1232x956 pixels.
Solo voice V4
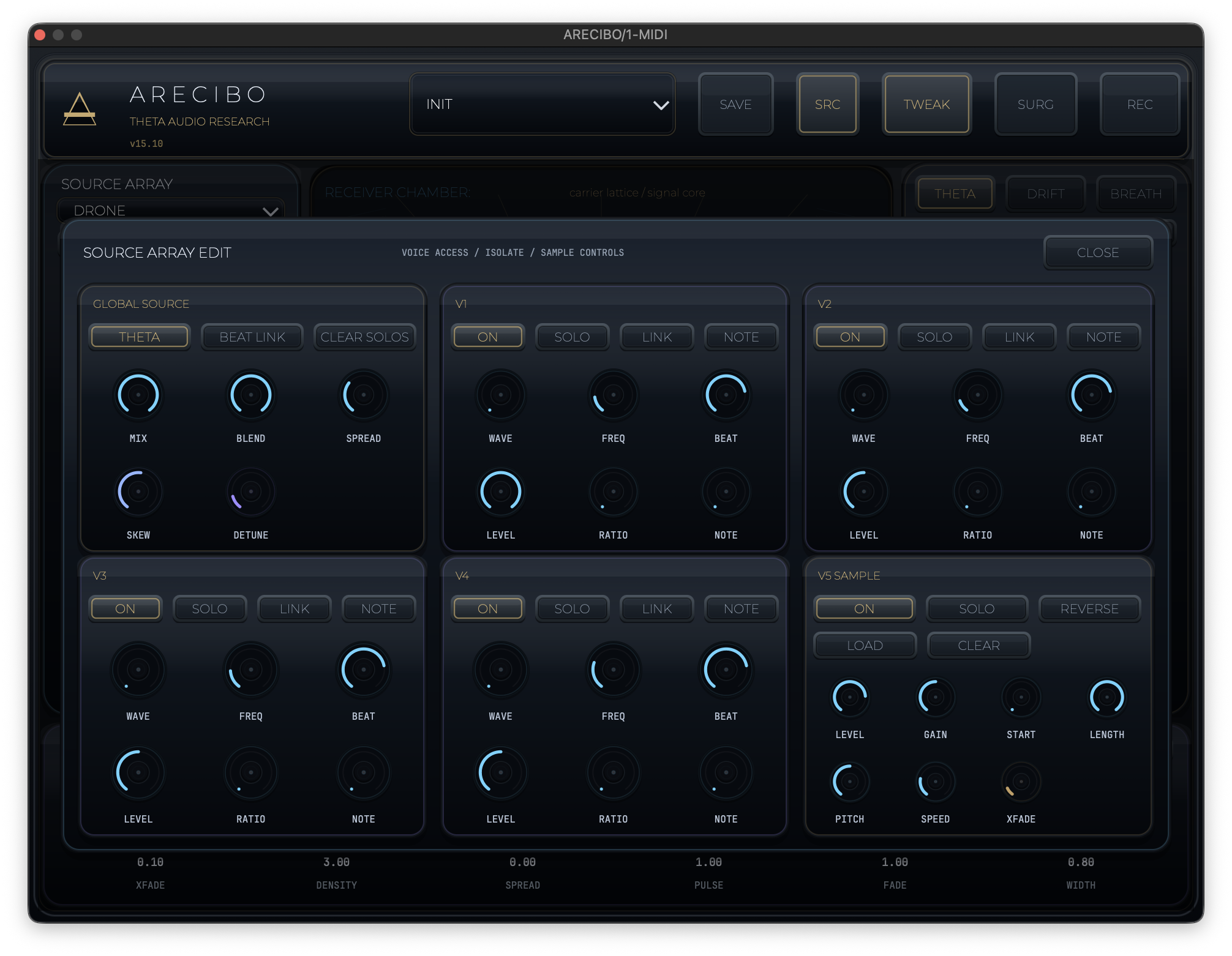point(572,609)
